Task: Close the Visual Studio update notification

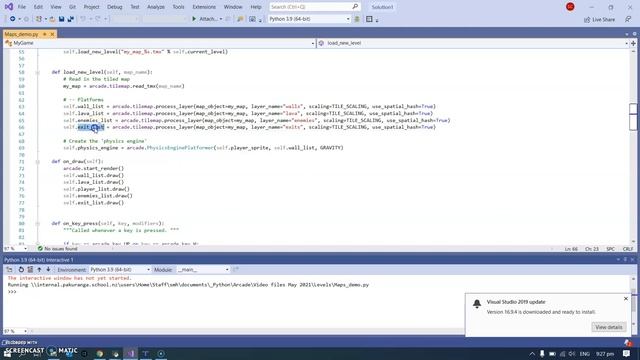Action: [626, 299]
